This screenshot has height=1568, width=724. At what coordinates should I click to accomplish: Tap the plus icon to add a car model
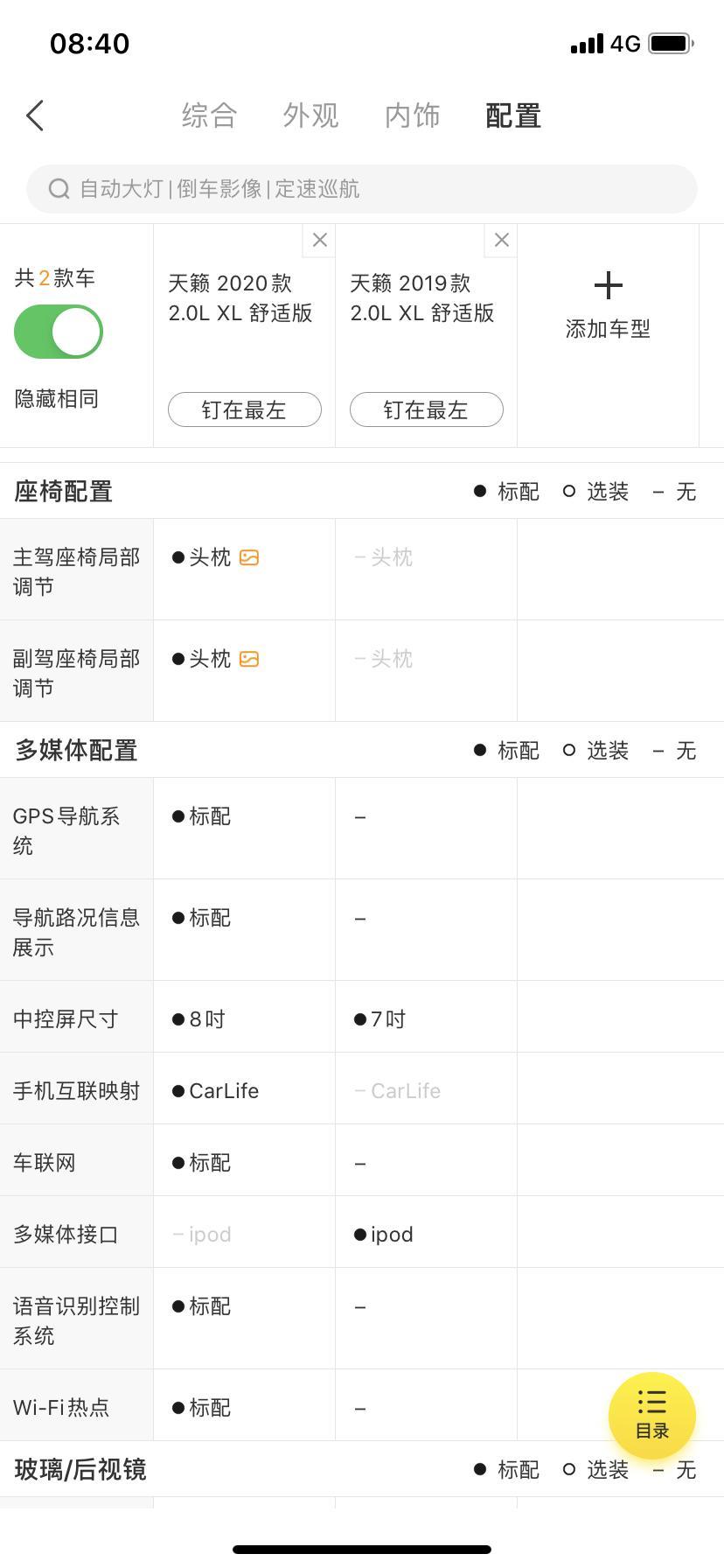click(x=608, y=285)
